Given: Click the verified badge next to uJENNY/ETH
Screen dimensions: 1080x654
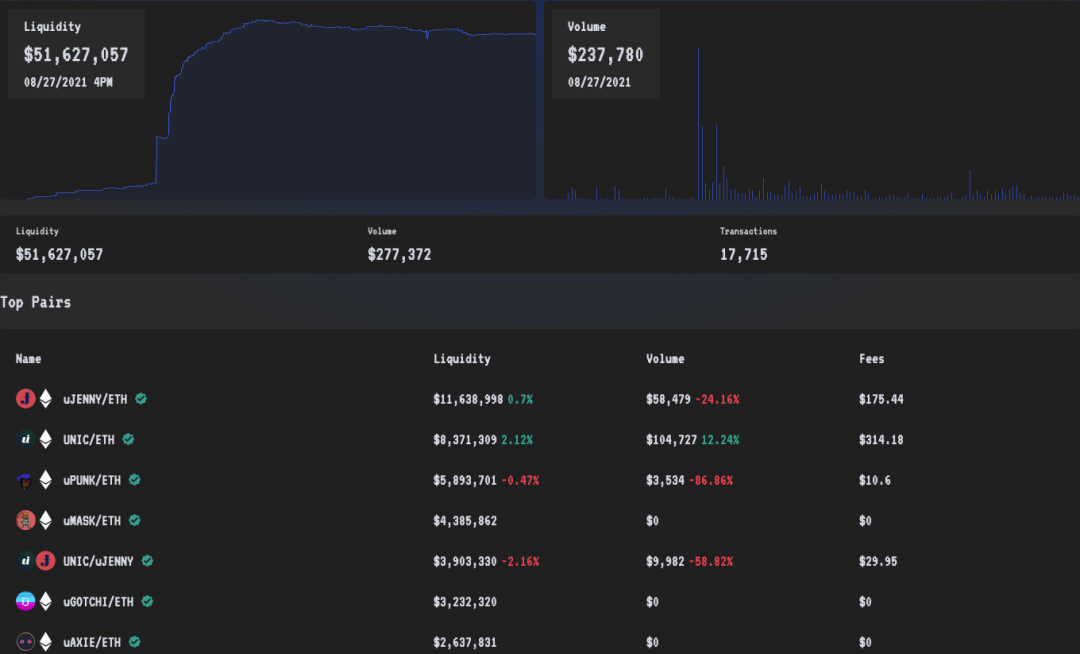Looking at the screenshot, I should coord(141,399).
